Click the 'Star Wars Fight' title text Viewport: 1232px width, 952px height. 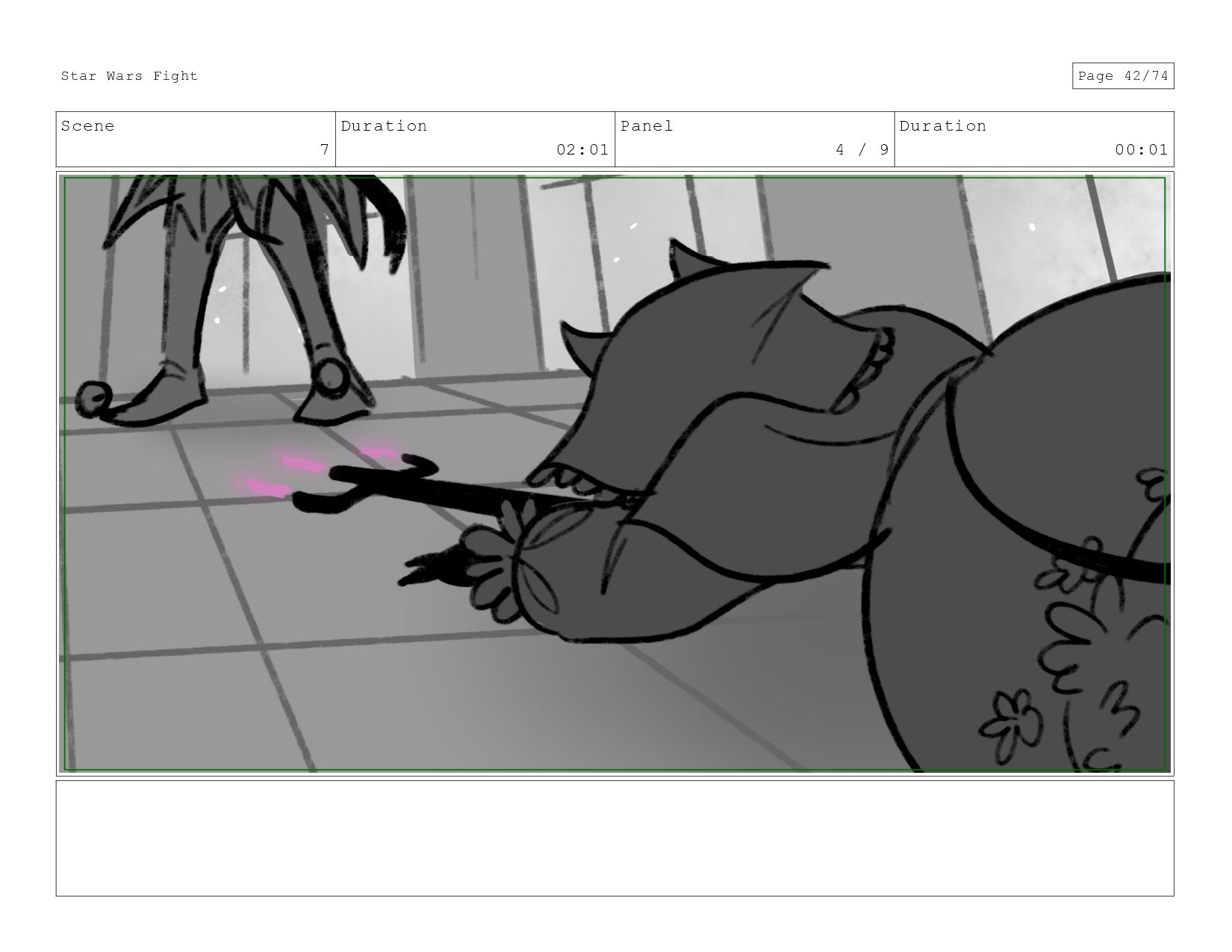pyautogui.click(x=129, y=76)
